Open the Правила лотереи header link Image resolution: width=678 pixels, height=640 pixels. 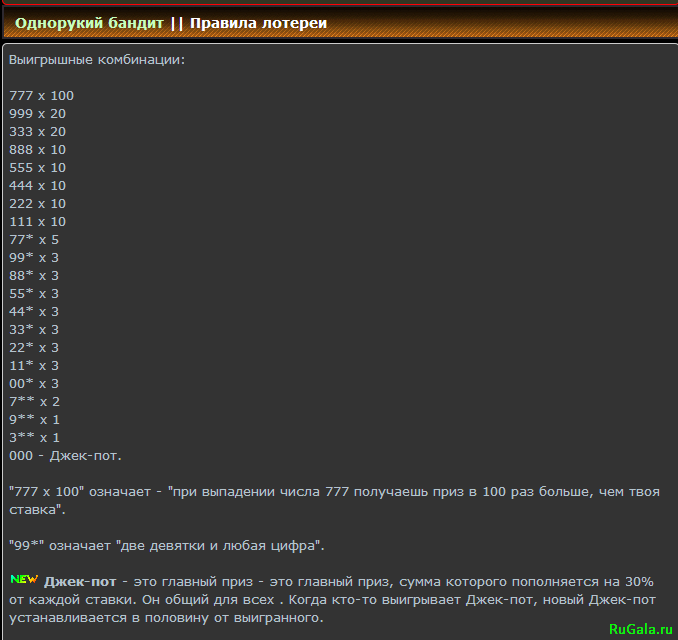pos(258,23)
